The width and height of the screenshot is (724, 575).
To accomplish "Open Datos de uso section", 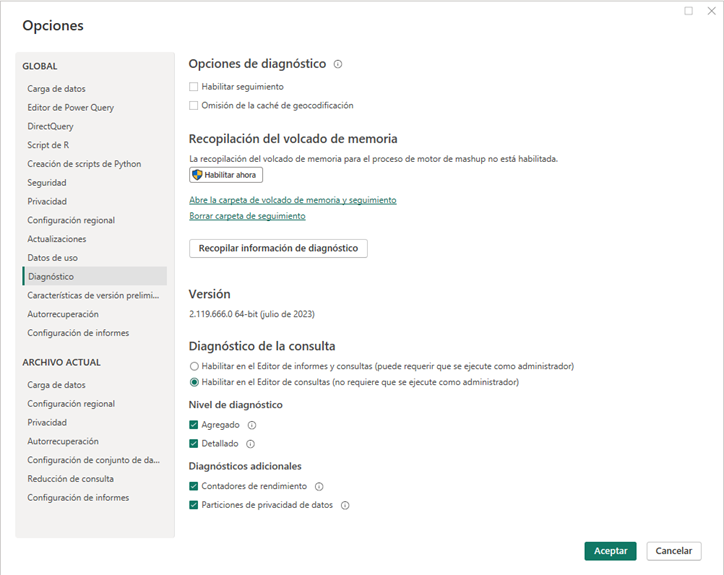I will (x=95, y=258).
